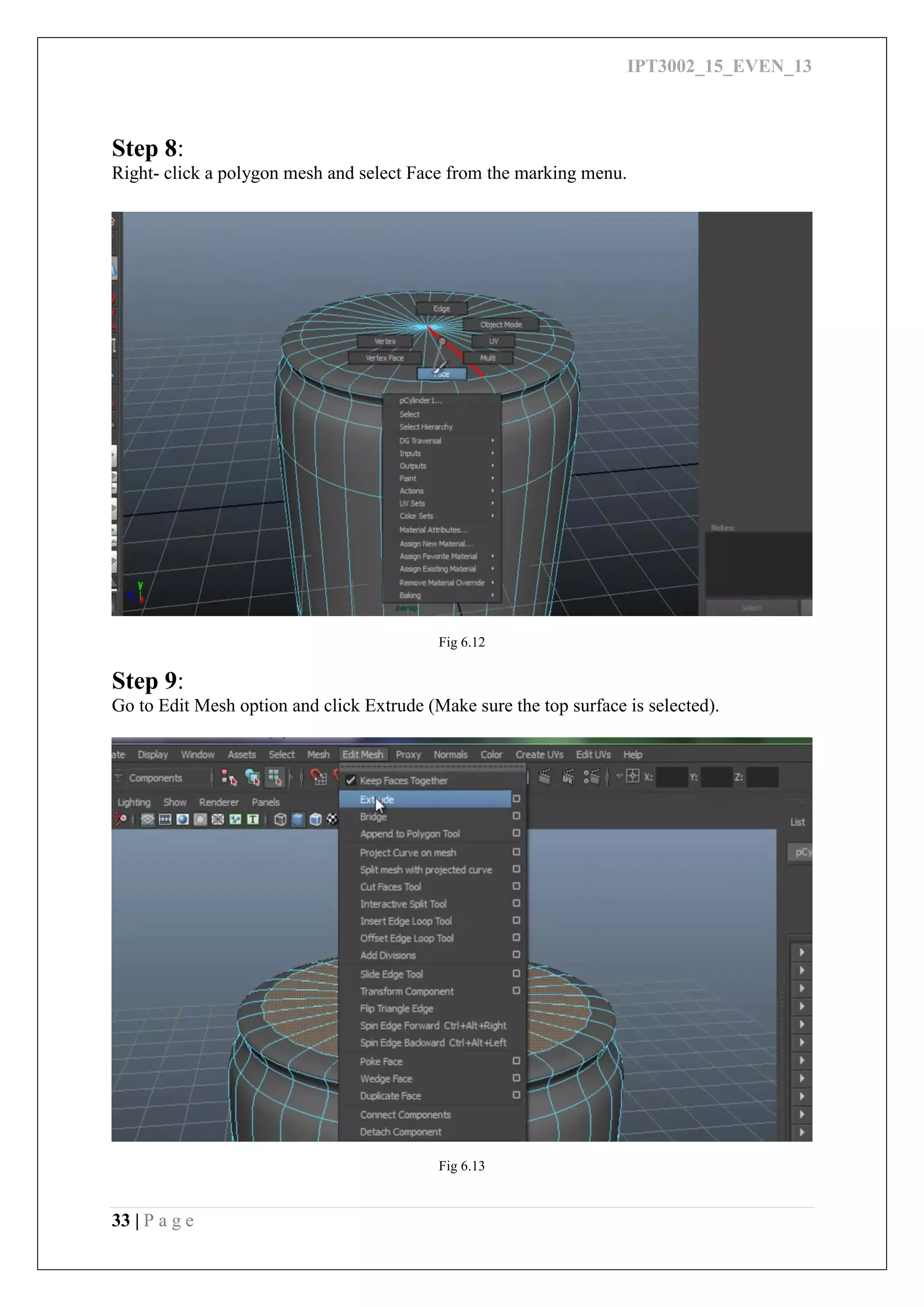Enable wireframe cube display icon
This screenshot has height=1307, width=924.
pyautogui.click(x=280, y=819)
